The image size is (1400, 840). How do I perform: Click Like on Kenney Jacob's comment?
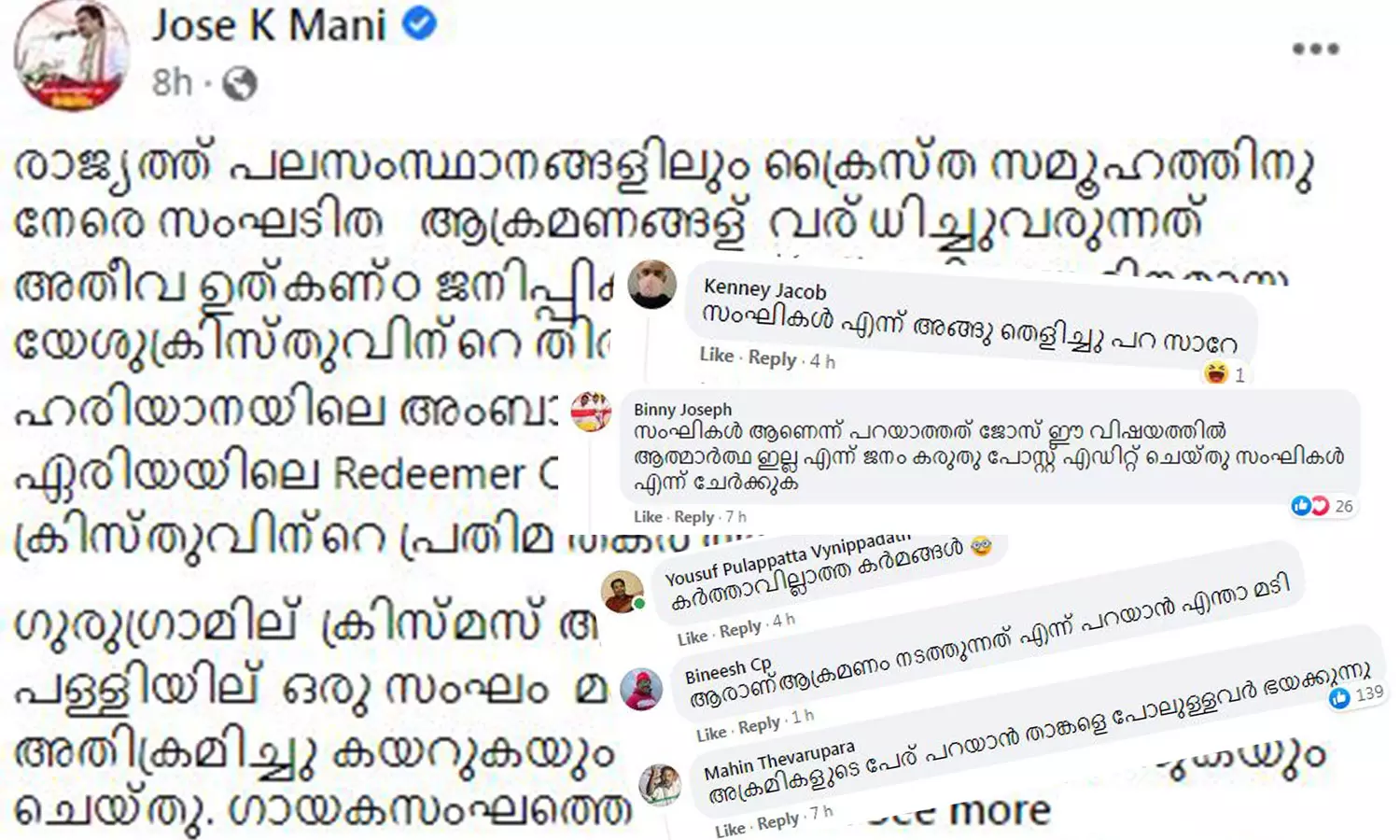[714, 357]
